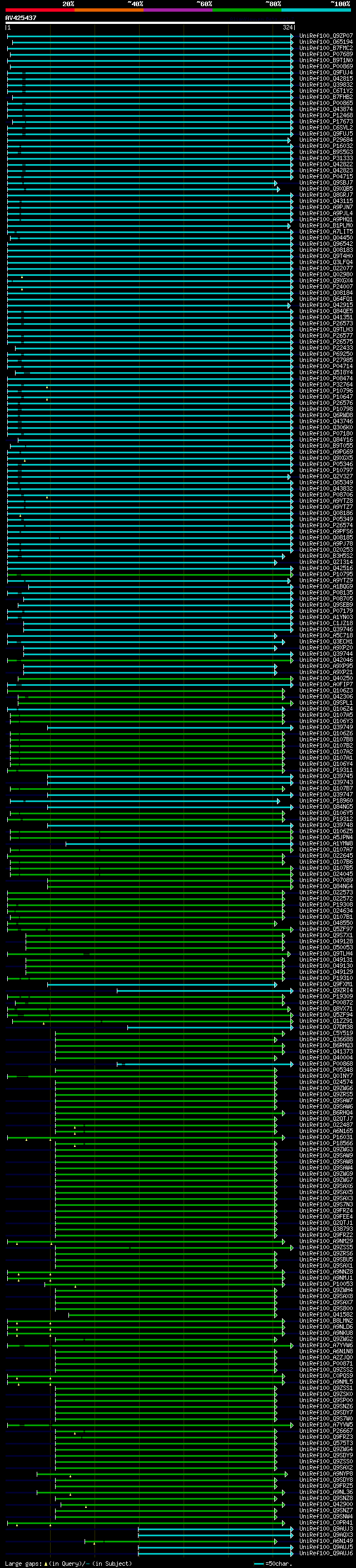Open hit UniRef100_P17673

[326, 122]
